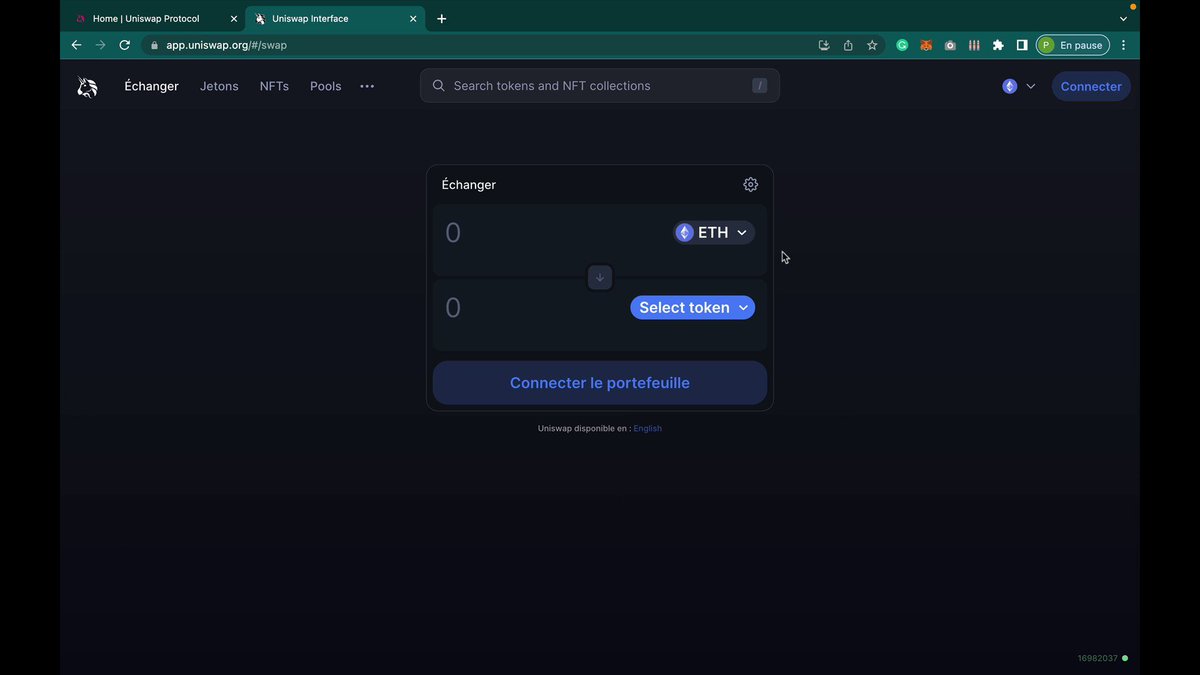Image resolution: width=1200 pixels, height=675 pixels.
Task: Click the share page icon
Action: click(x=848, y=45)
